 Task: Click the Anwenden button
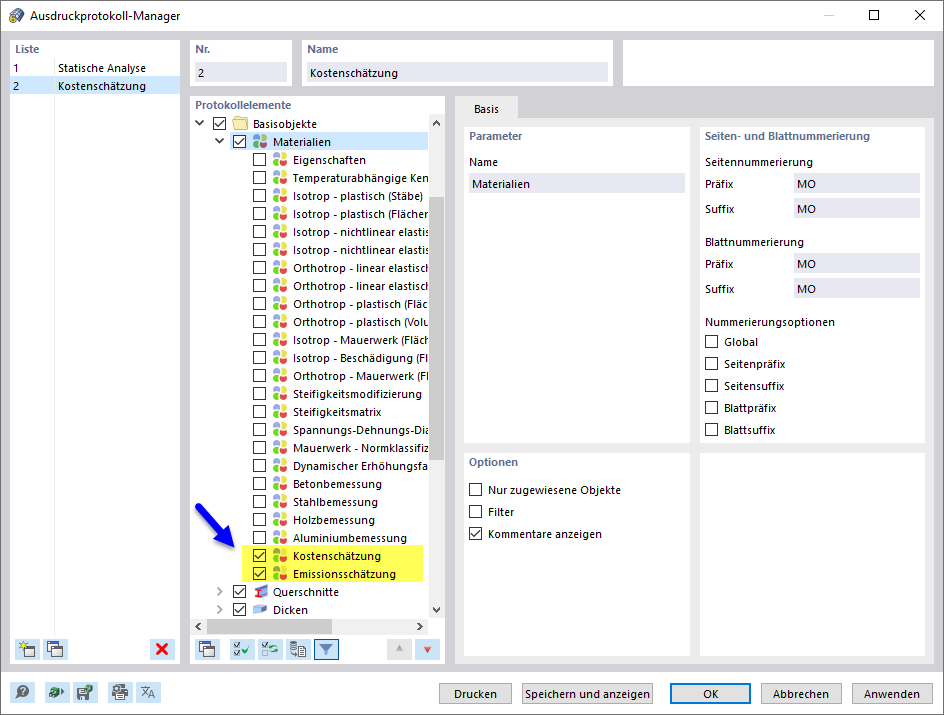pyautogui.click(x=892, y=694)
